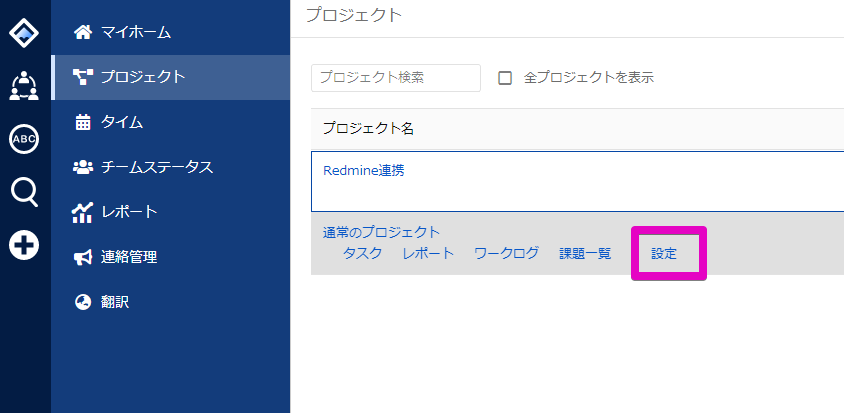Open レポート link under 通常のプロジェクト
Viewport: 844px width, 413px height.
pyautogui.click(x=428, y=254)
